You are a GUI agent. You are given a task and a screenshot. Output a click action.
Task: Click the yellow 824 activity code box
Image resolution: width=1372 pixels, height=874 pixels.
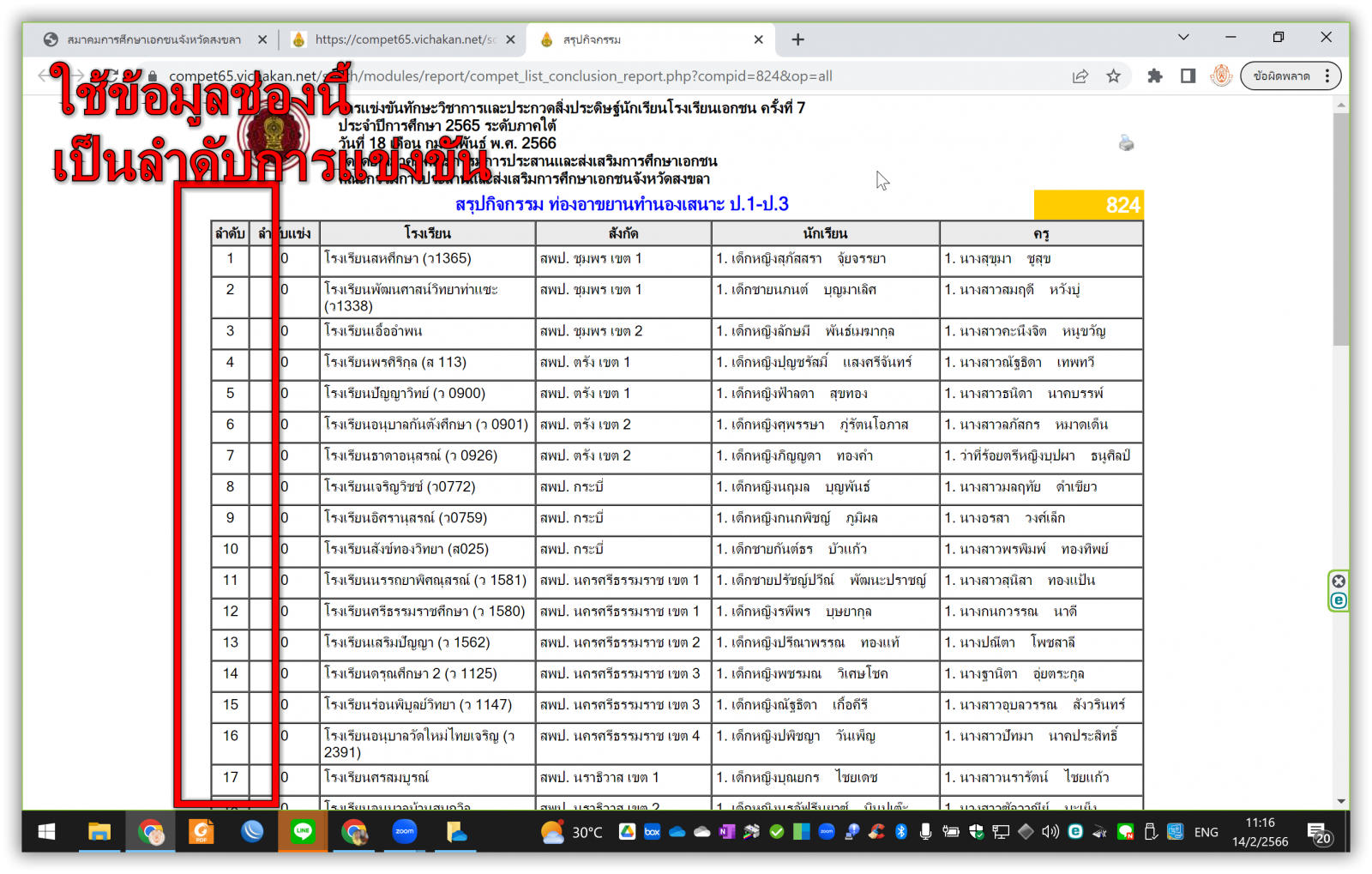[x=1087, y=205]
